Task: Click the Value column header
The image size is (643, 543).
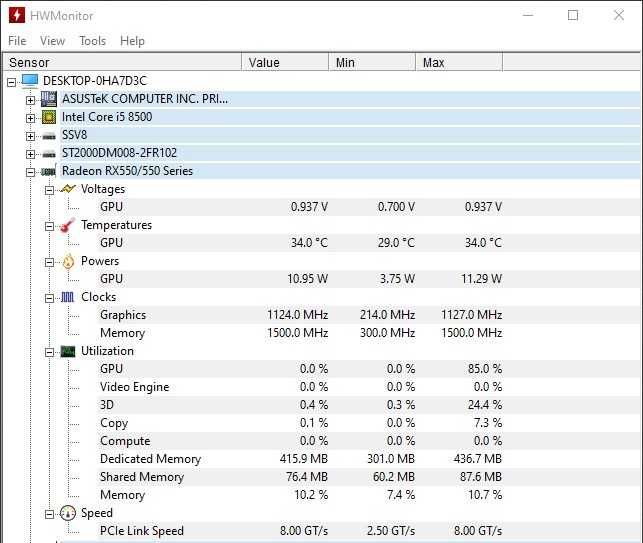Action: [x=285, y=62]
